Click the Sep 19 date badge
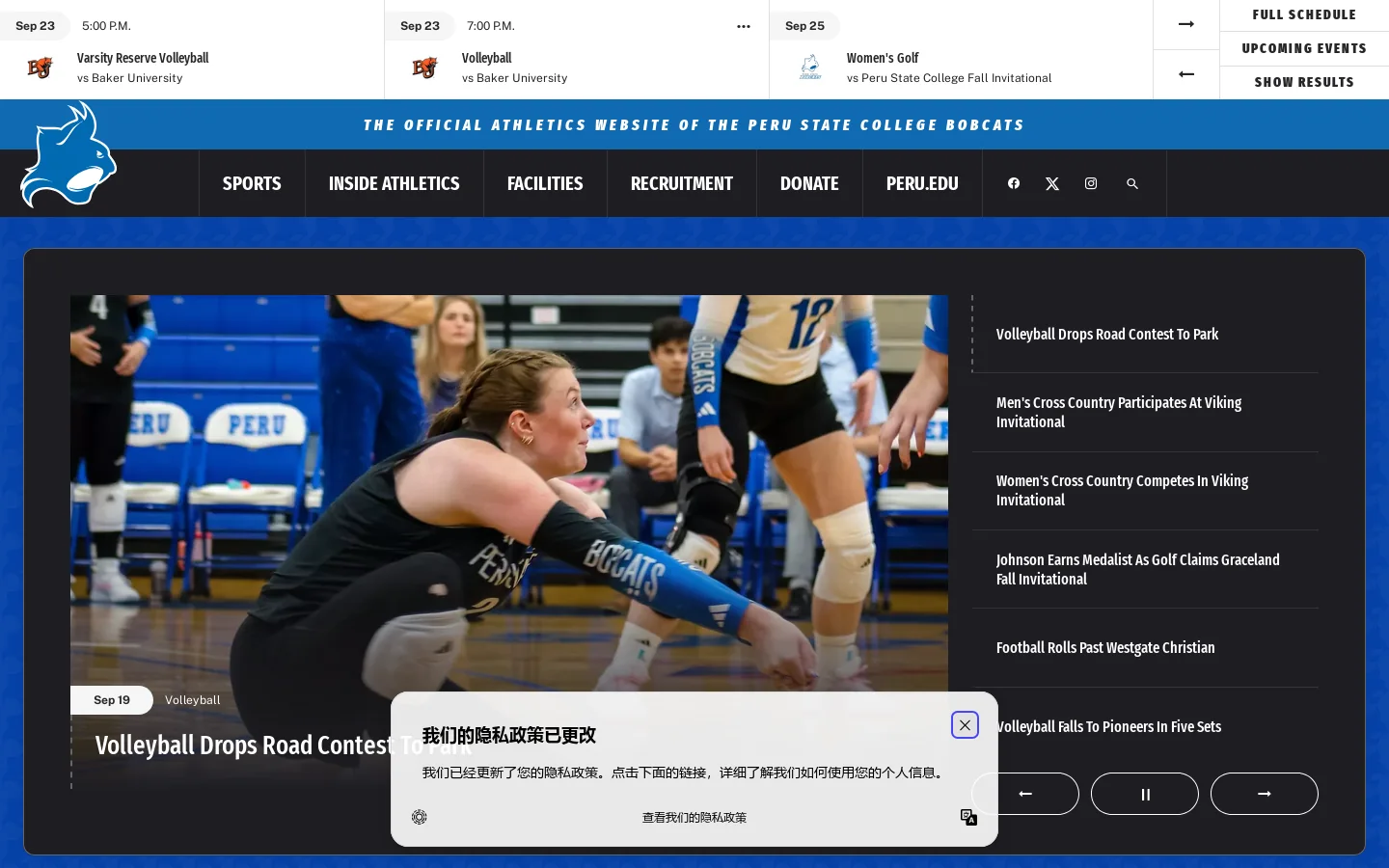The height and width of the screenshot is (868, 1389). [x=112, y=700]
